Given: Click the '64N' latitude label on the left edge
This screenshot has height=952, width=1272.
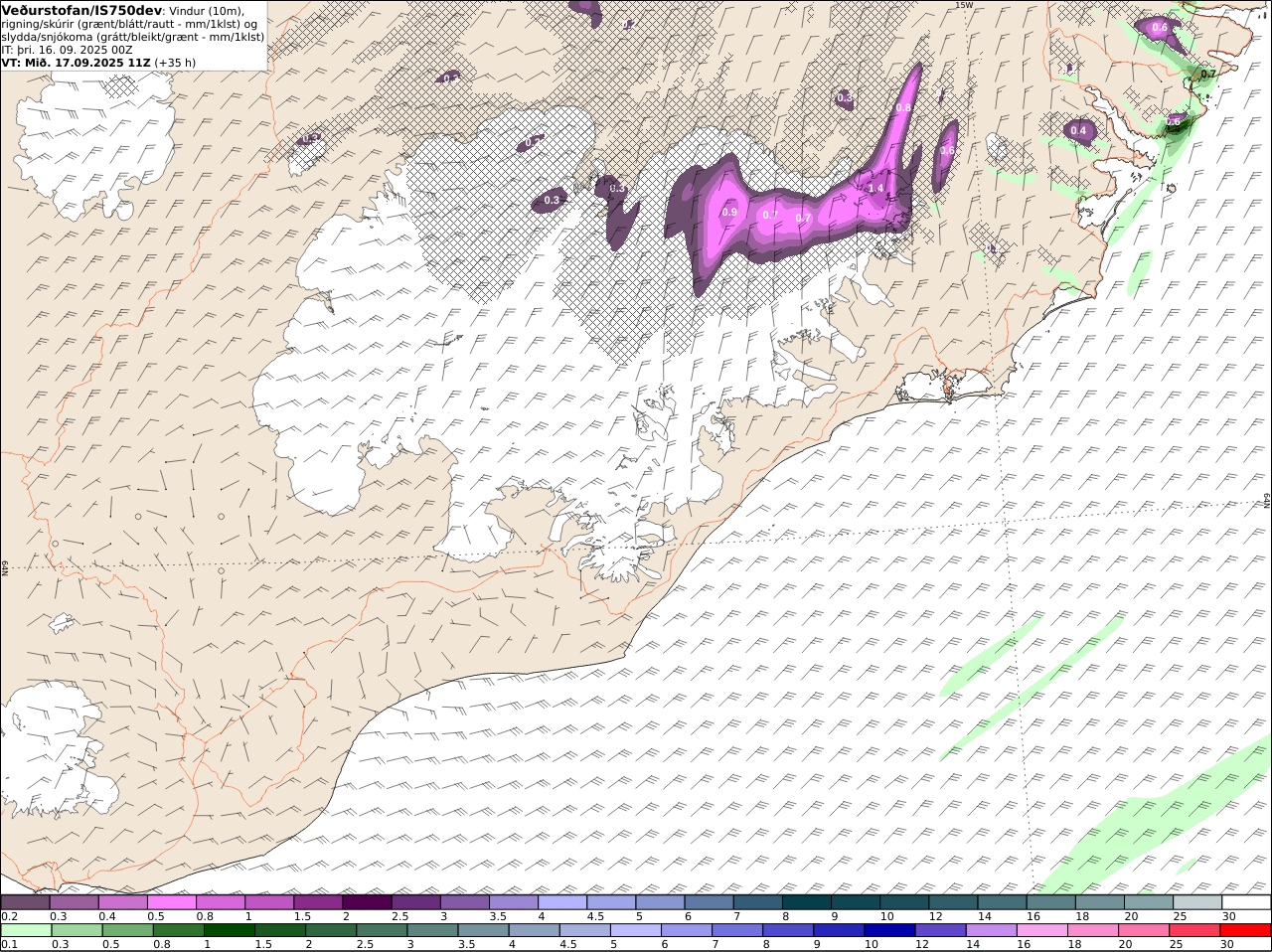Looking at the screenshot, I should click(5, 567).
